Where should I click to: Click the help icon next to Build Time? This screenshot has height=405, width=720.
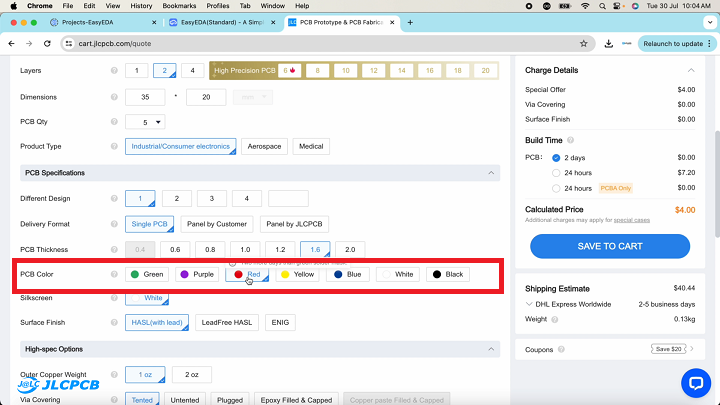point(570,140)
